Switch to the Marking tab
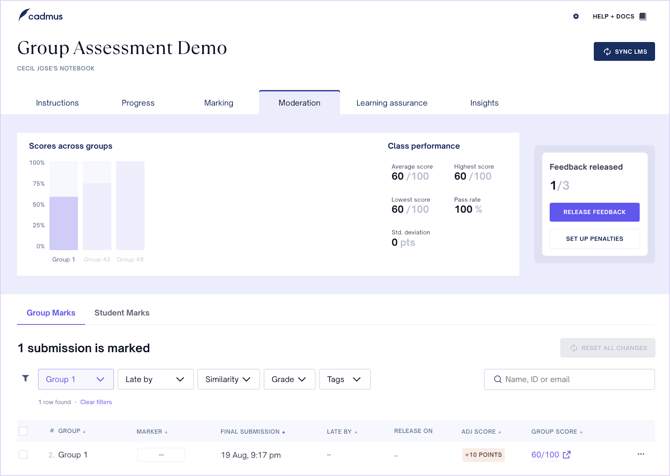Viewport: 670px width, 476px height. [x=218, y=103]
